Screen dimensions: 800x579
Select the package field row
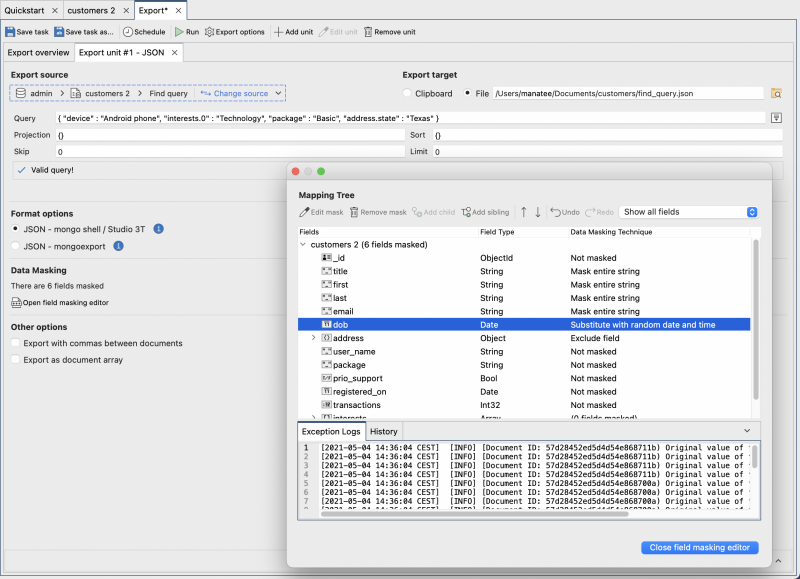tap(524, 365)
